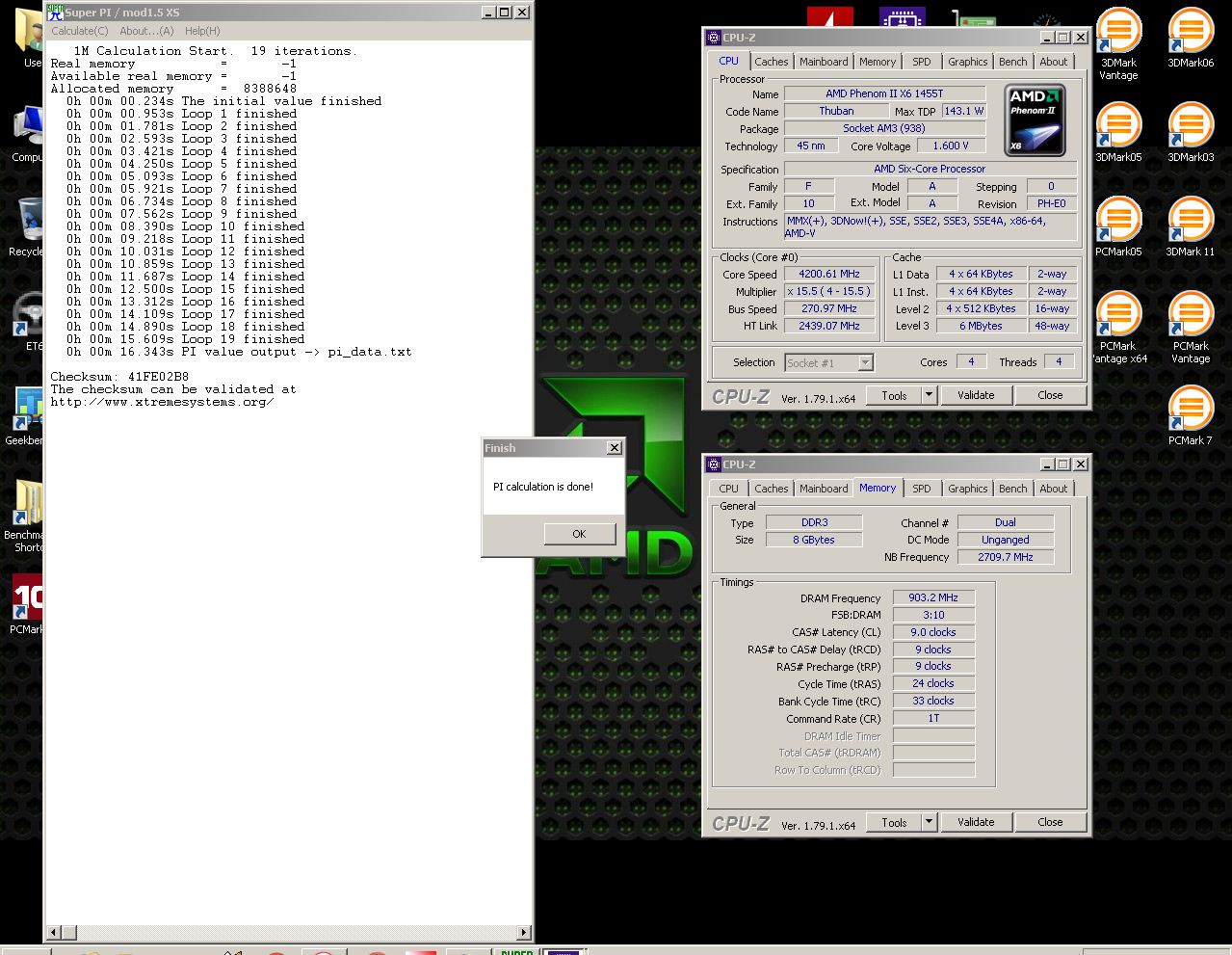Switch to Caches tab in CPU-Z processor window
This screenshot has width=1232, height=955.
(772, 62)
